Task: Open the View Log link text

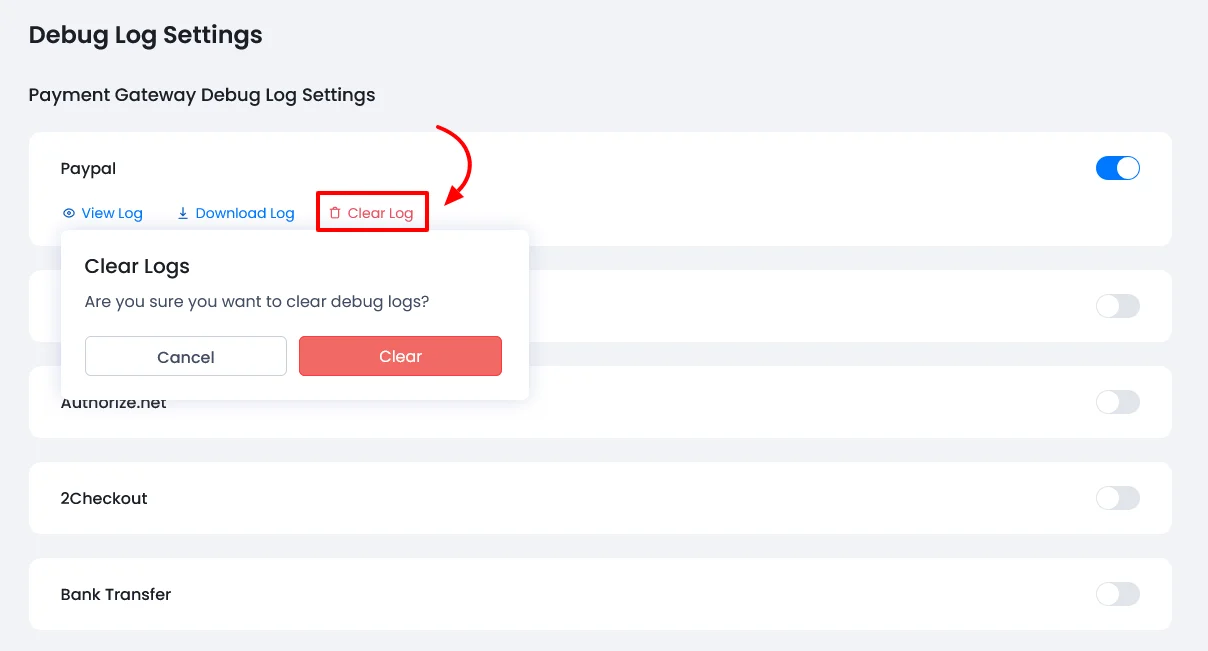Action: pos(112,213)
